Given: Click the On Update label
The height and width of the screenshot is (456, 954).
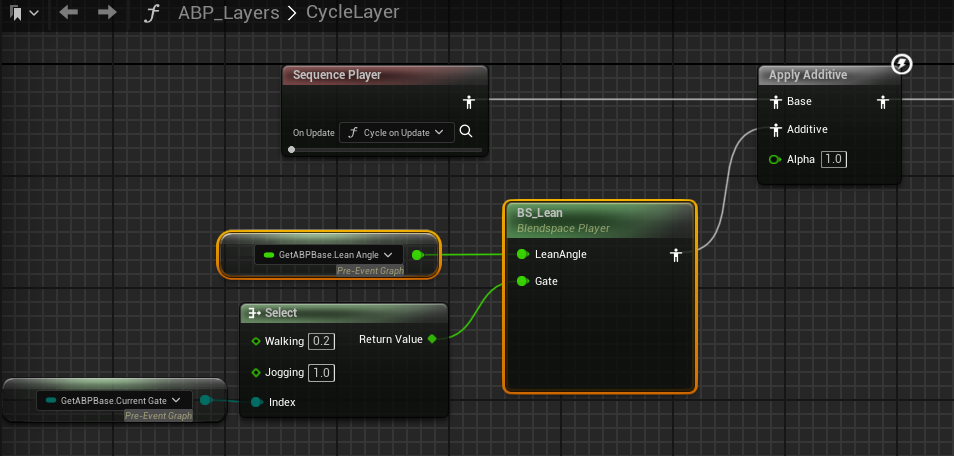Looking at the screenshot, I should (314, 133).
